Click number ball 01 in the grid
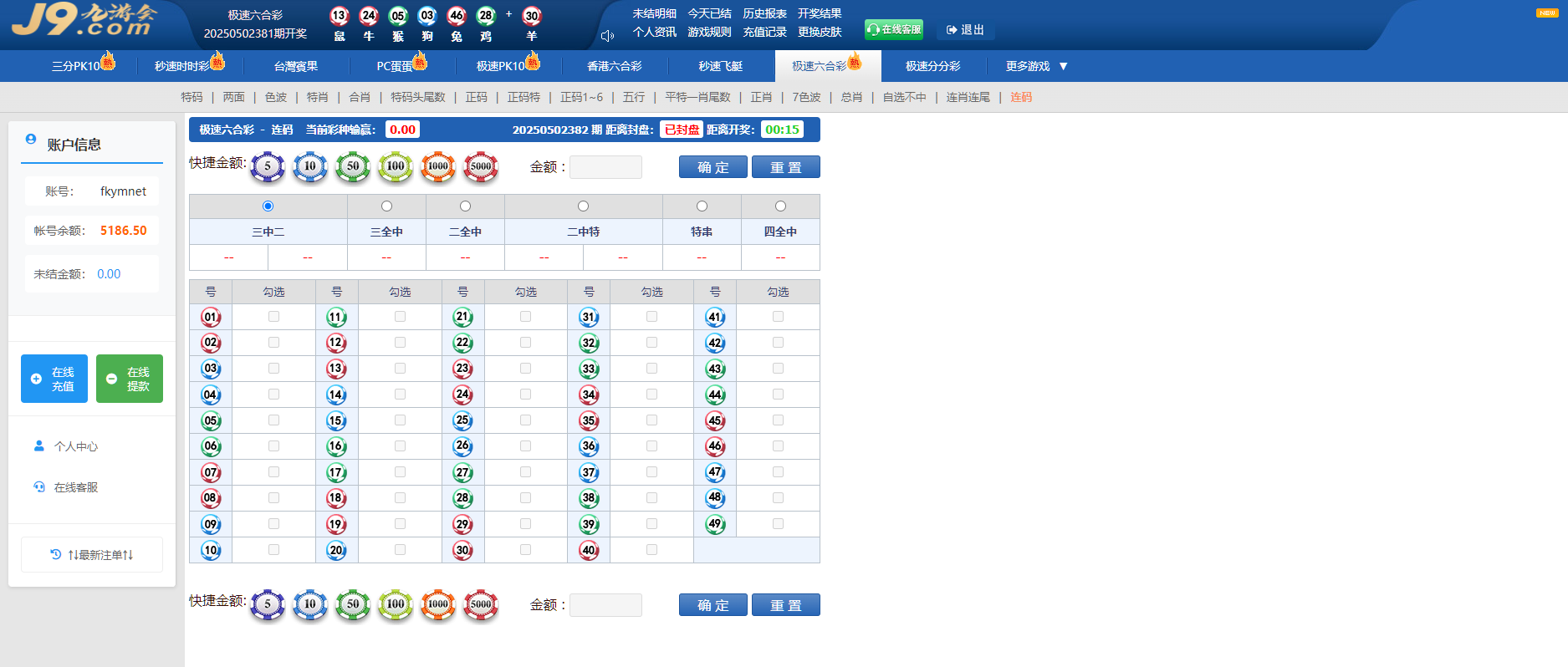 click(211, 317)
